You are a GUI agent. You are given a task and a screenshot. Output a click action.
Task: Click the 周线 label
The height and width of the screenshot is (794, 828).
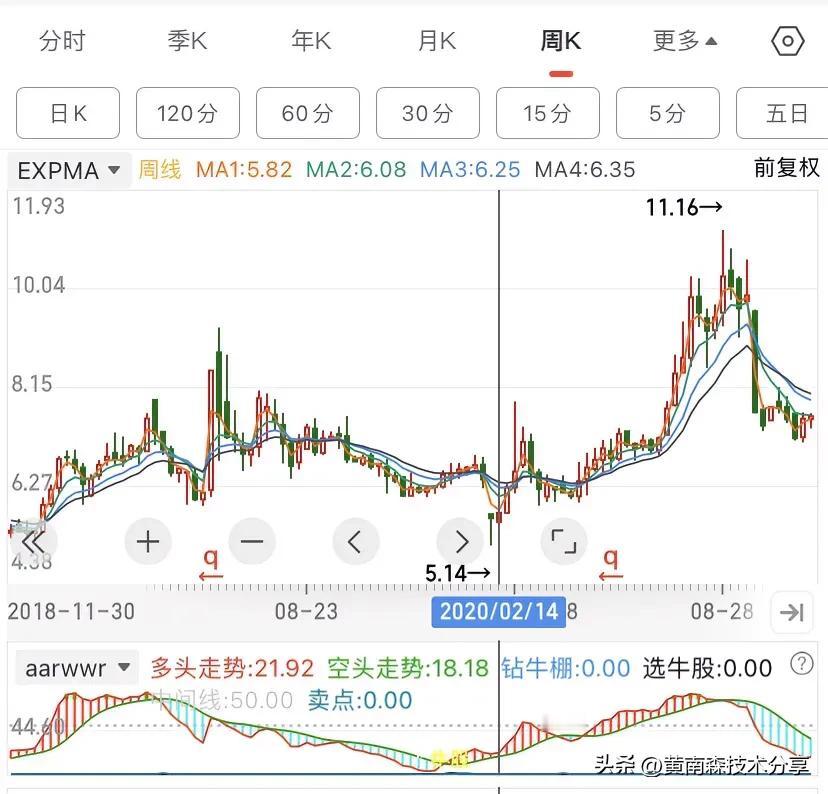pos(159,170)
